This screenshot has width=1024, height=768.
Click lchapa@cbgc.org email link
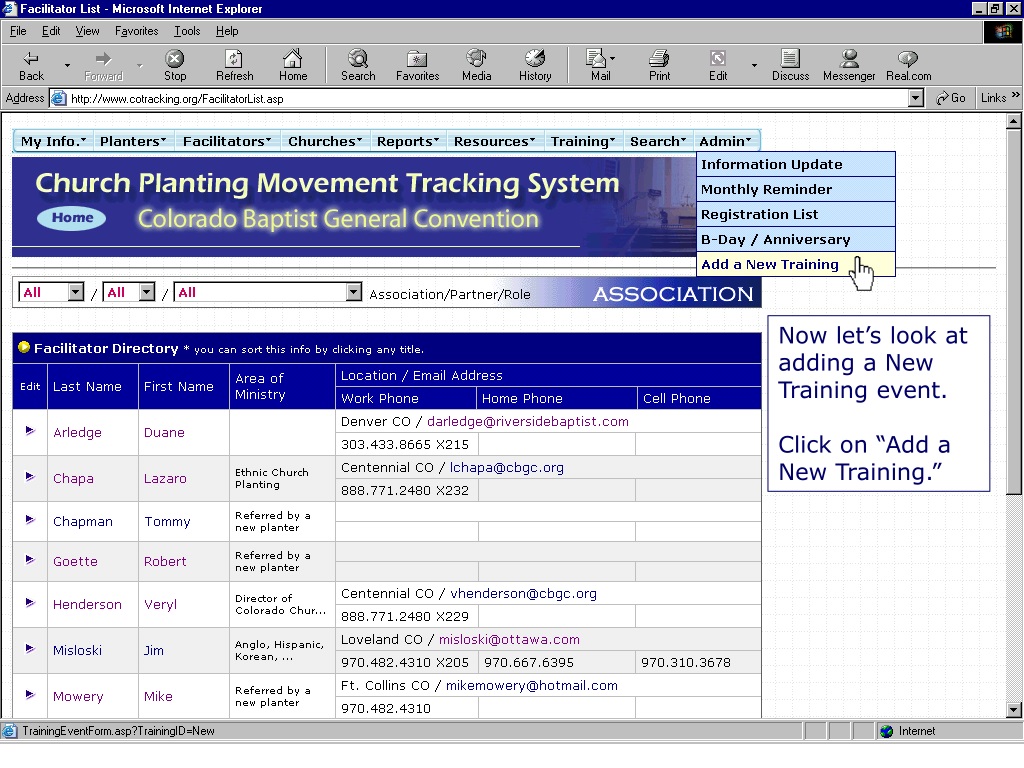507,468
